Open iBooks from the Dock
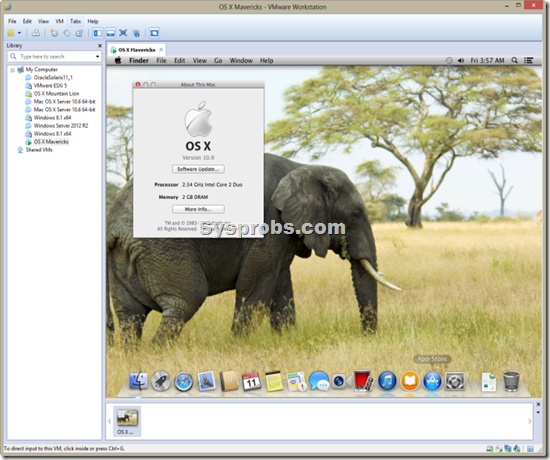550x460 pixels. point(410,381)
